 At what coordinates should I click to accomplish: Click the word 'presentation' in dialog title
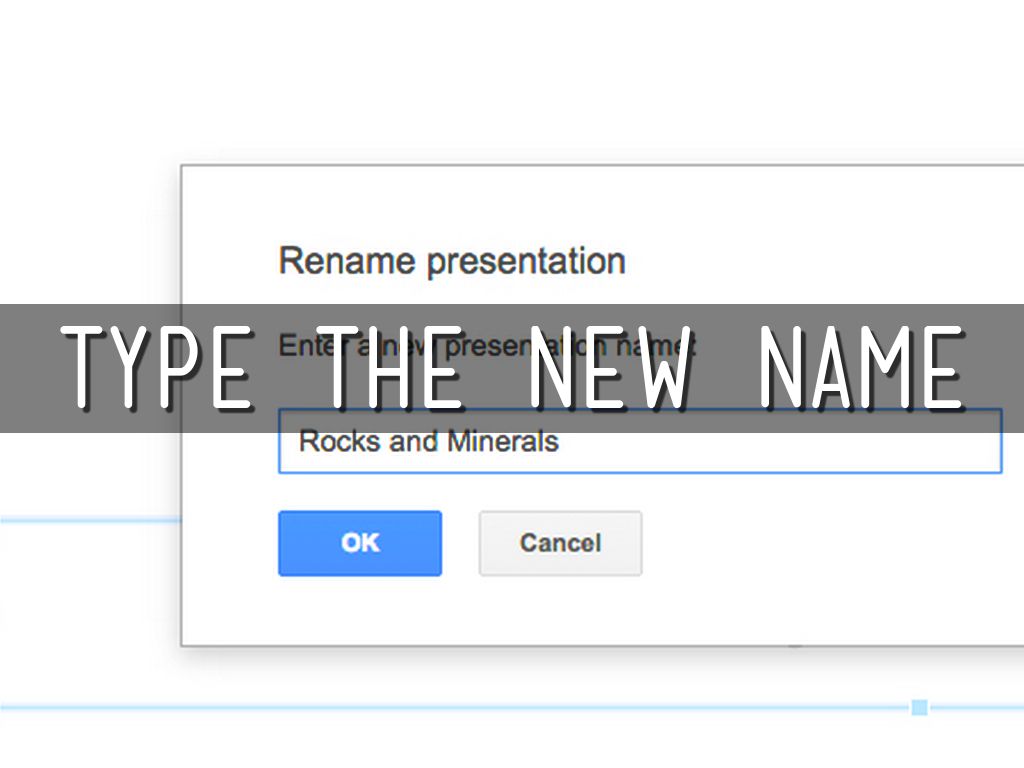pyautogui.click(x=525, y=261)
